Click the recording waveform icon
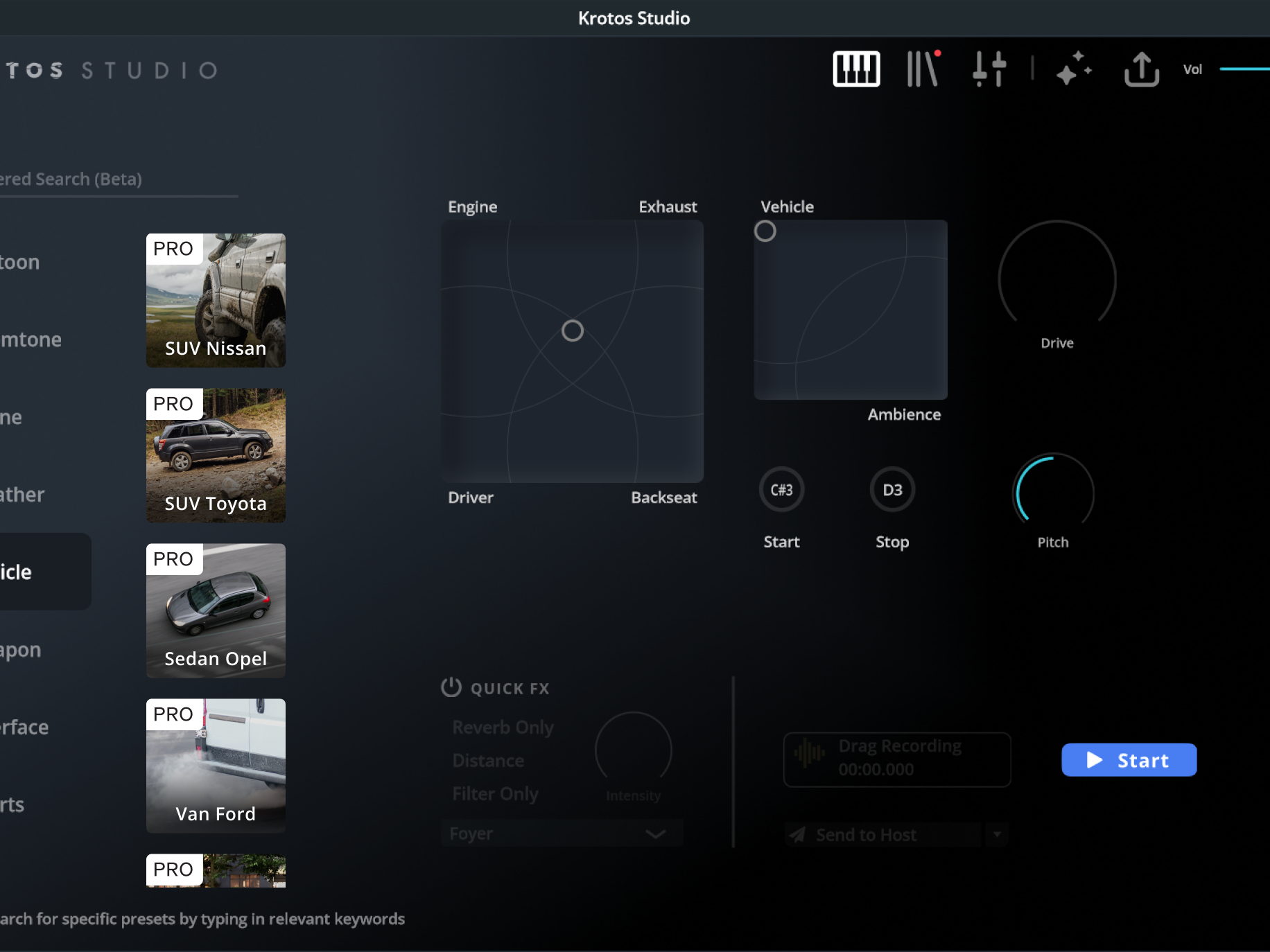Screen dimensions: 1270x952 tap(809, 752)
